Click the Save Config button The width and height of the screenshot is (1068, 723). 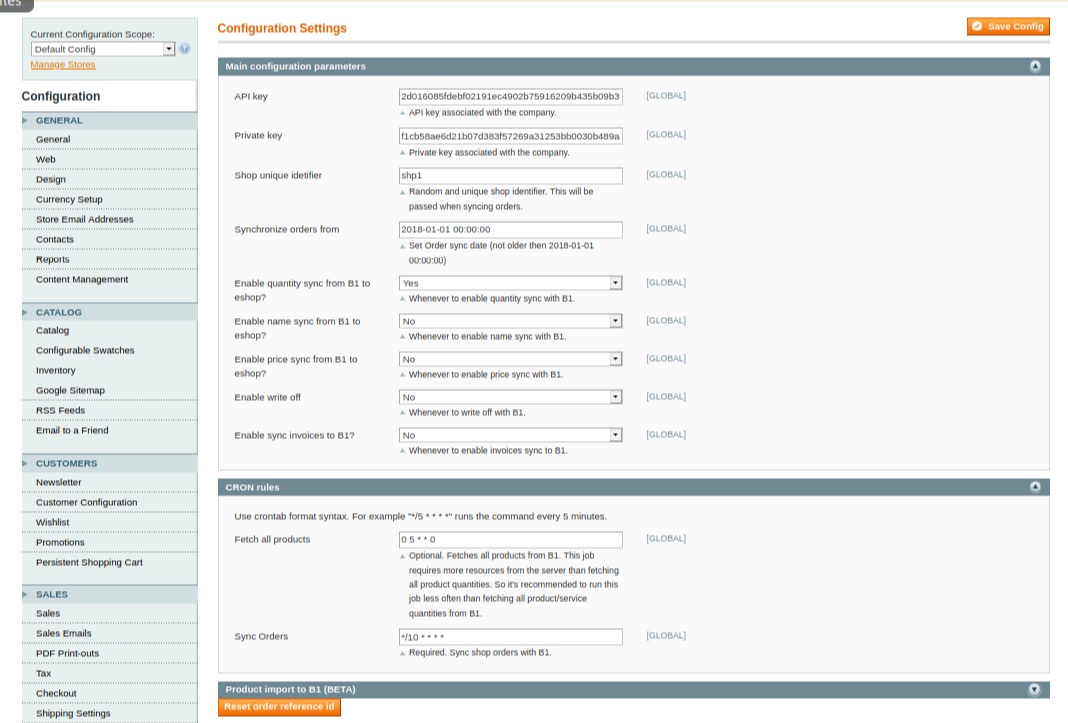pos(1009,26)
